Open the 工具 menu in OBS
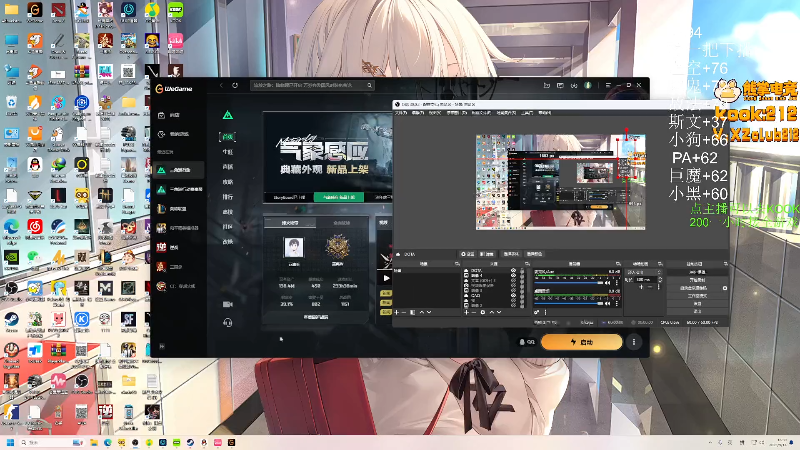This screenshot has width=800, height=450. point(527,113)
